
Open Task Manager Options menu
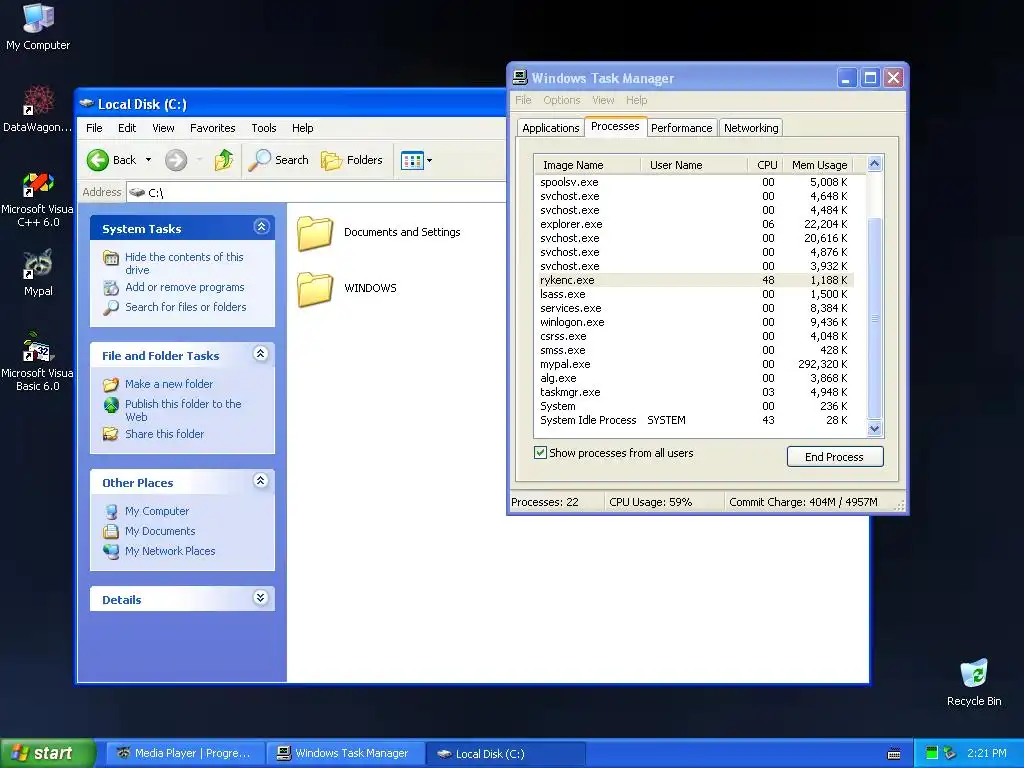(562, 100)
